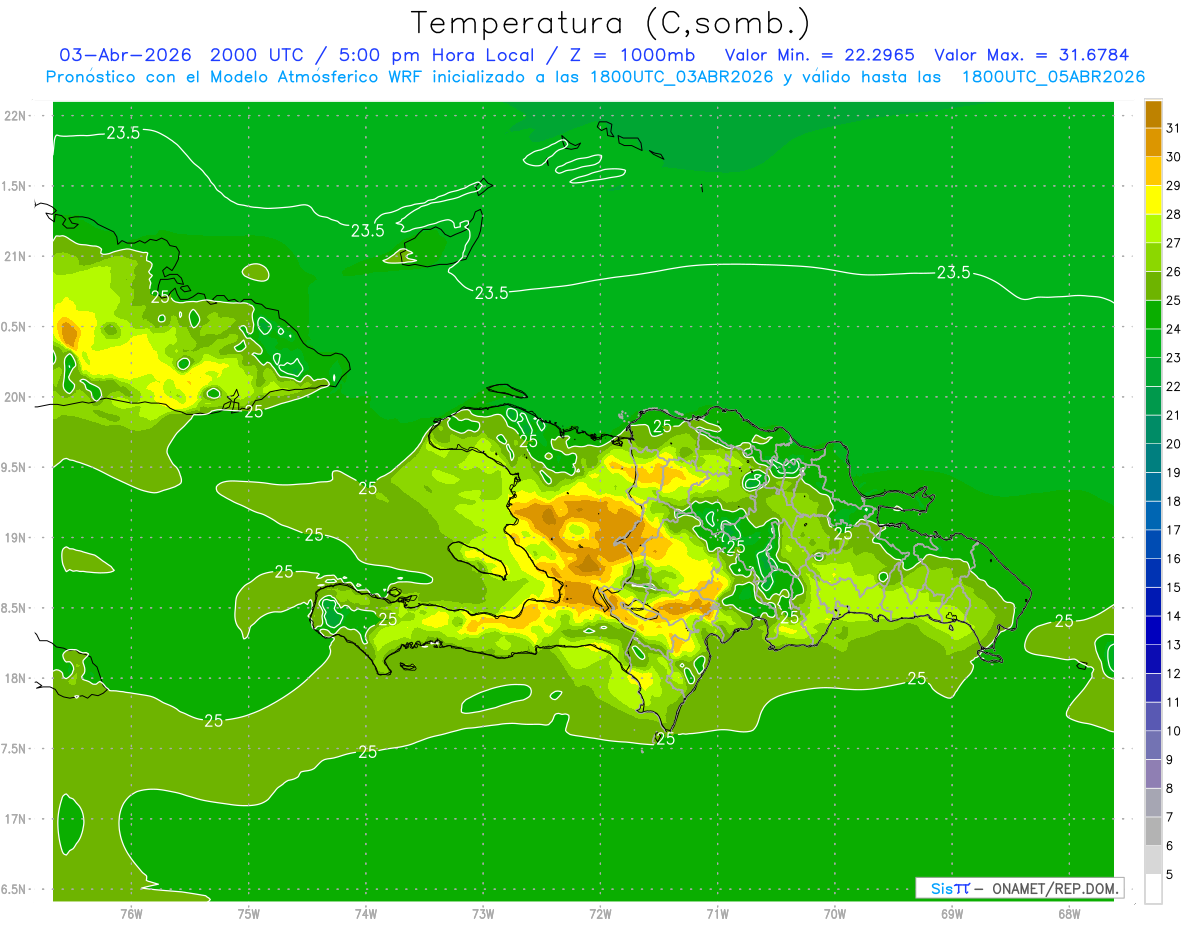Click the 23.5 contour label near 69W
1200x927 pixels.
(x=952, y=273)
